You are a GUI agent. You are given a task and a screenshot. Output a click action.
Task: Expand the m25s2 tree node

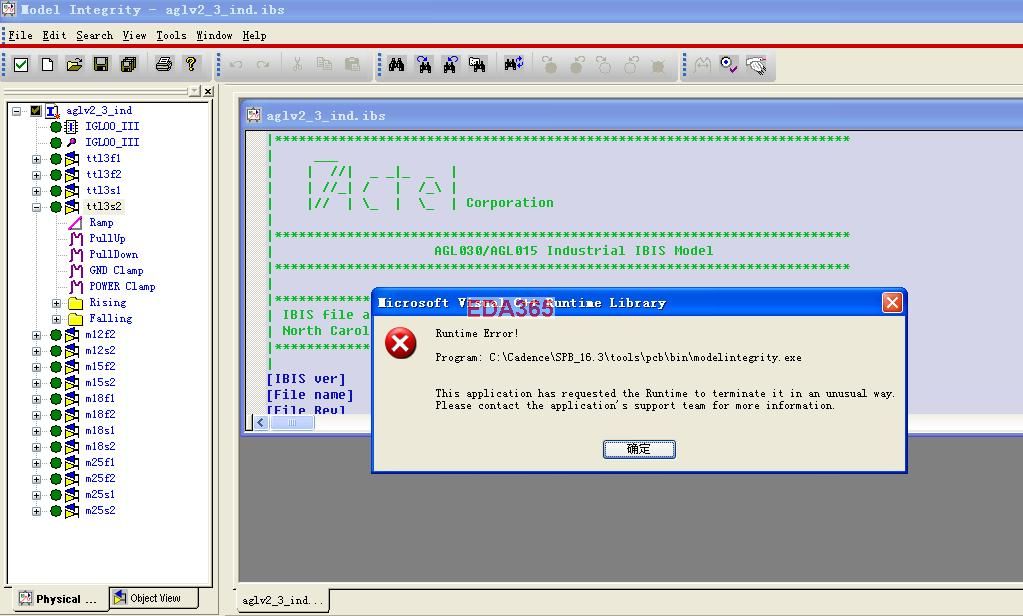[37, 512]
